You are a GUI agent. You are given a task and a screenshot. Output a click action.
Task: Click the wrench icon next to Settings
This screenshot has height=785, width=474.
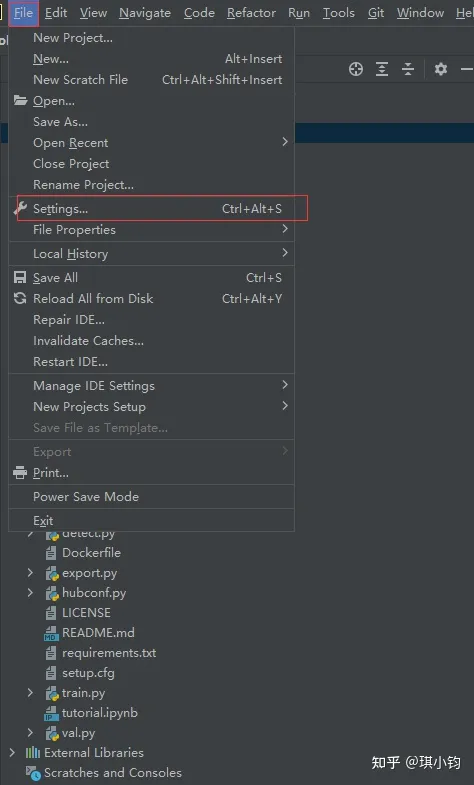(x=20, y=209)
